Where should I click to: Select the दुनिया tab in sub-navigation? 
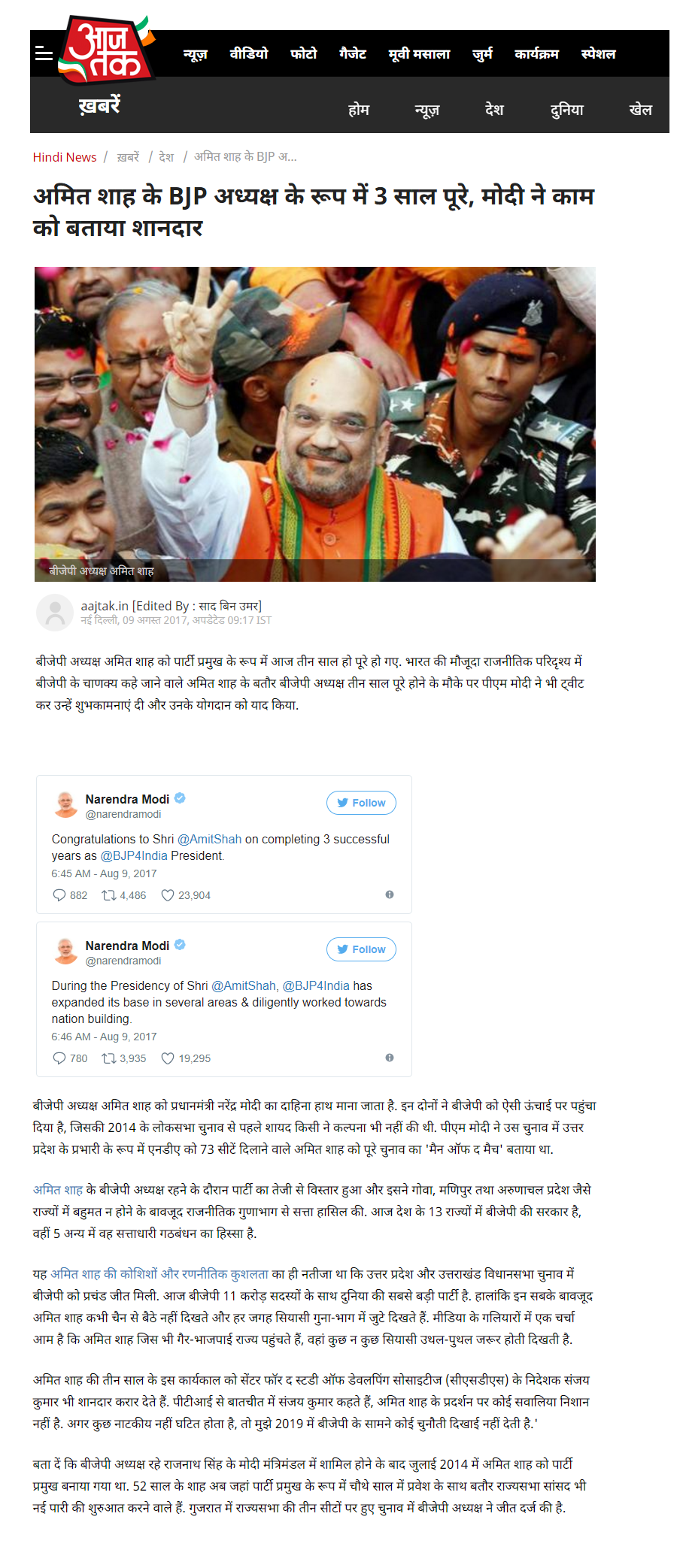coord(567,110)
